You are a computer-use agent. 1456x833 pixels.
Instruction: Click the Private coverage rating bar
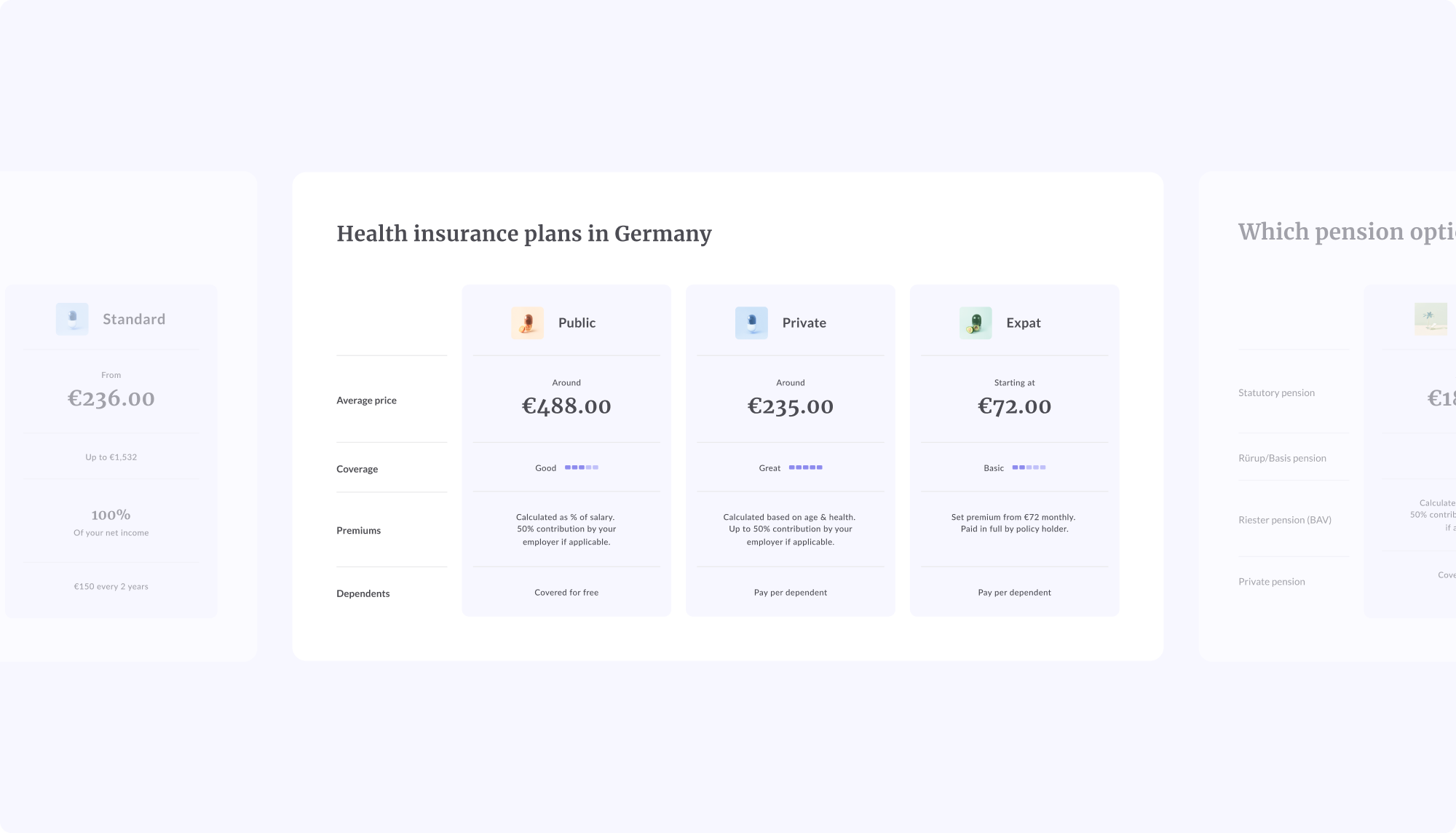tap(805, 467)
